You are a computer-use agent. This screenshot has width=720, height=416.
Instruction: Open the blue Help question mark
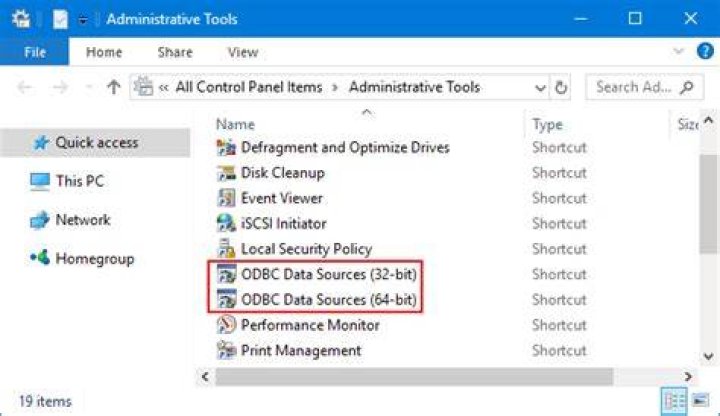[705, 51]
